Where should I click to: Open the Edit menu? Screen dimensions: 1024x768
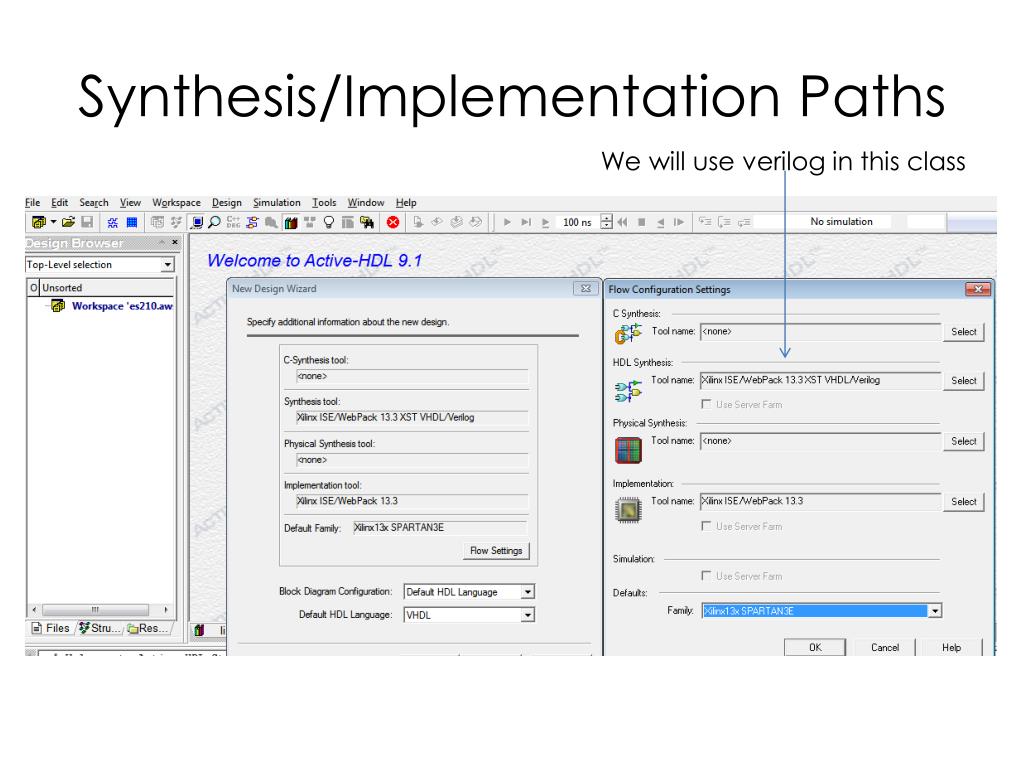(x=59, y=202)
